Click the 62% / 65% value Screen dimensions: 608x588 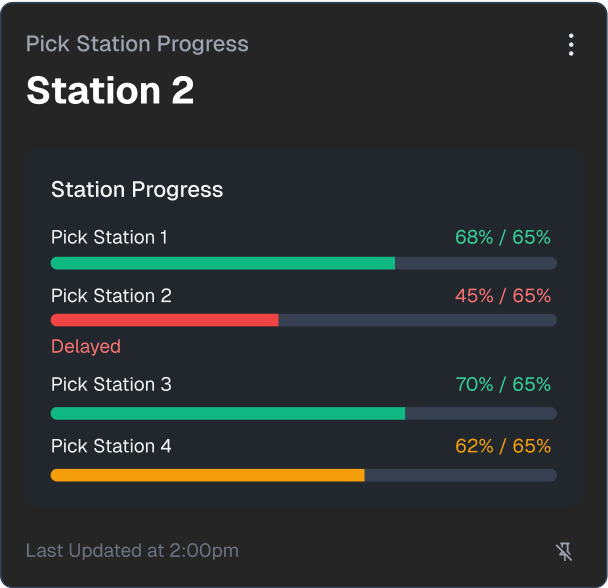point(503,446)
